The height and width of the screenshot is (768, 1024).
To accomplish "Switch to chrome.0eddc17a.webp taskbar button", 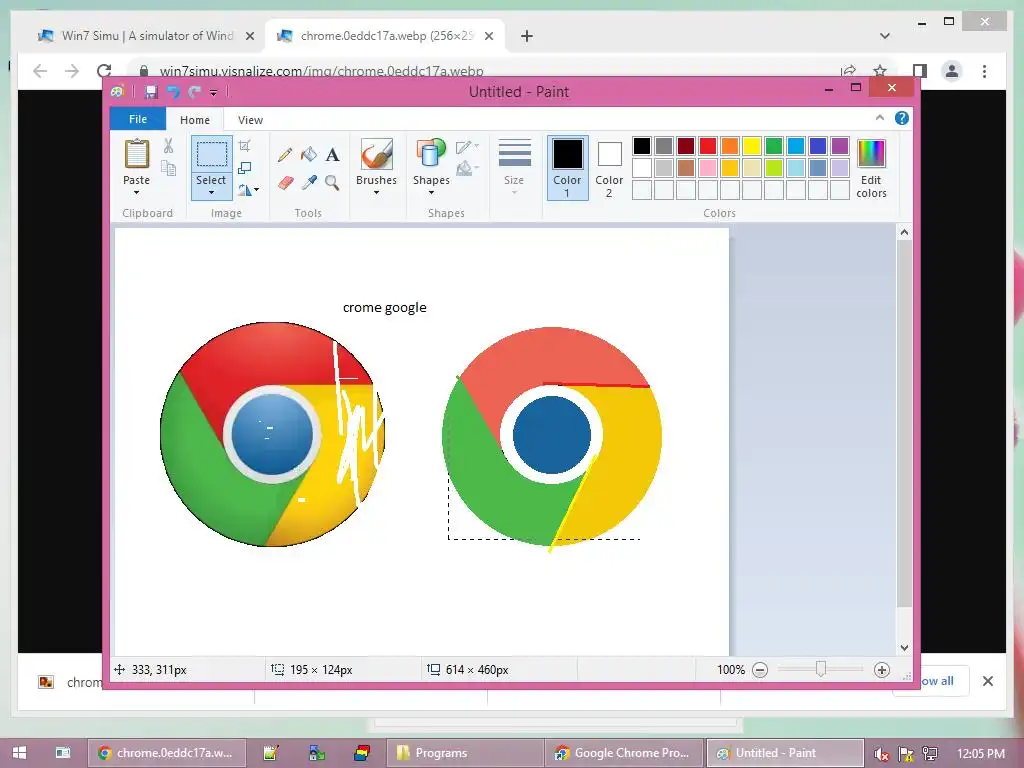I will click(168, 753).
